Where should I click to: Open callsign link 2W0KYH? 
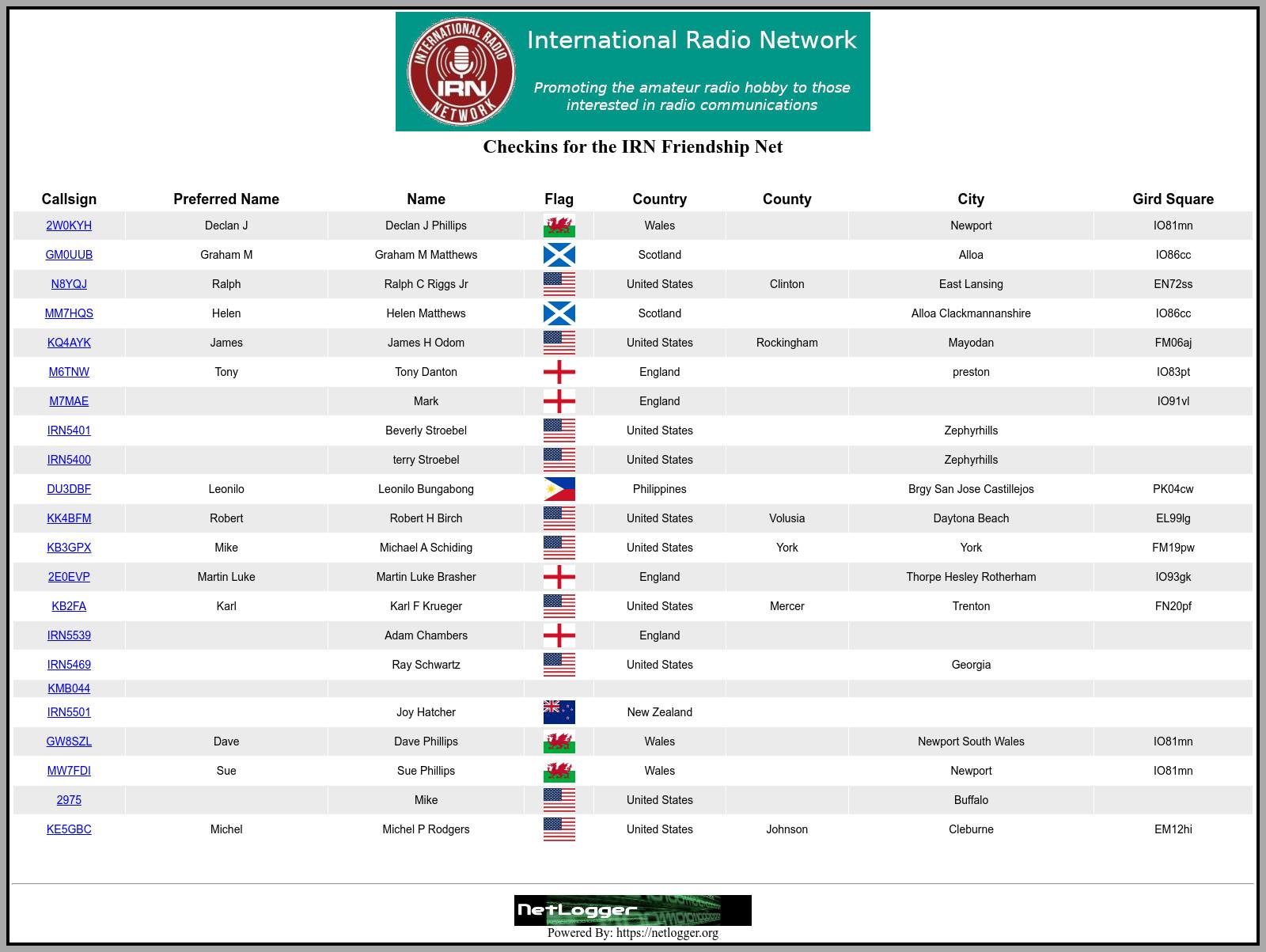tap(69, 226)
